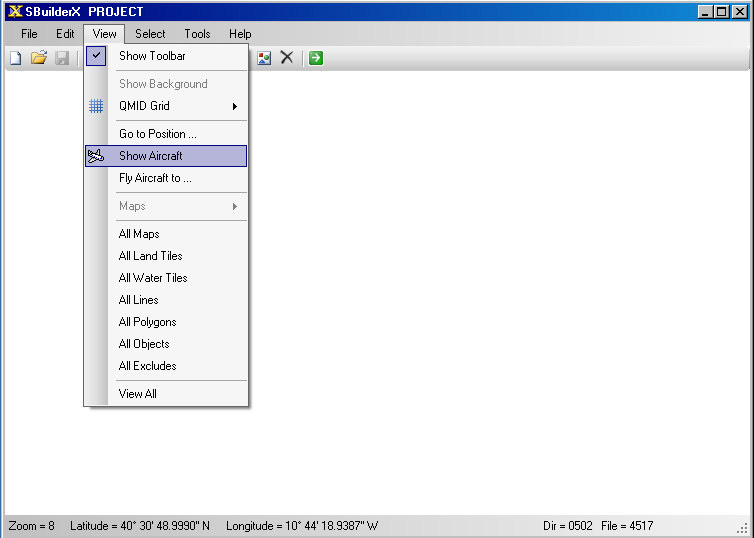Open the File menu
Image resolution: width=754 pixels, height=538 pixels.
[29, 34]
